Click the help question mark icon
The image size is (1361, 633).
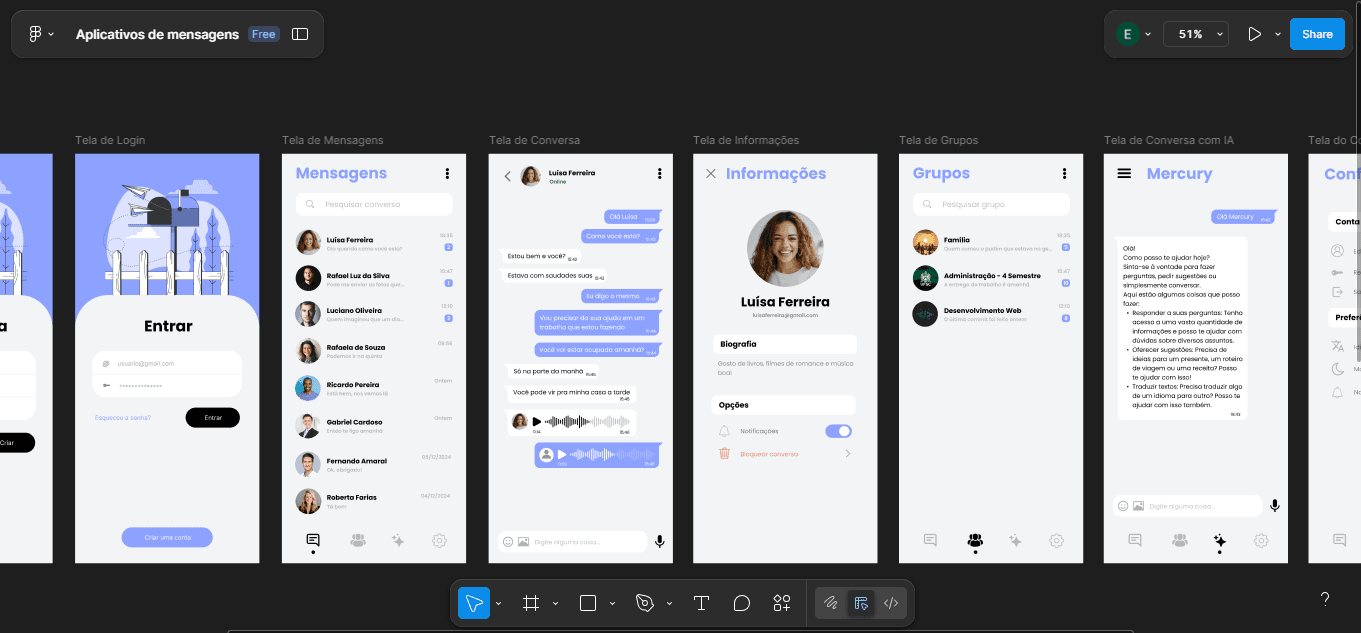point(1325,599)
